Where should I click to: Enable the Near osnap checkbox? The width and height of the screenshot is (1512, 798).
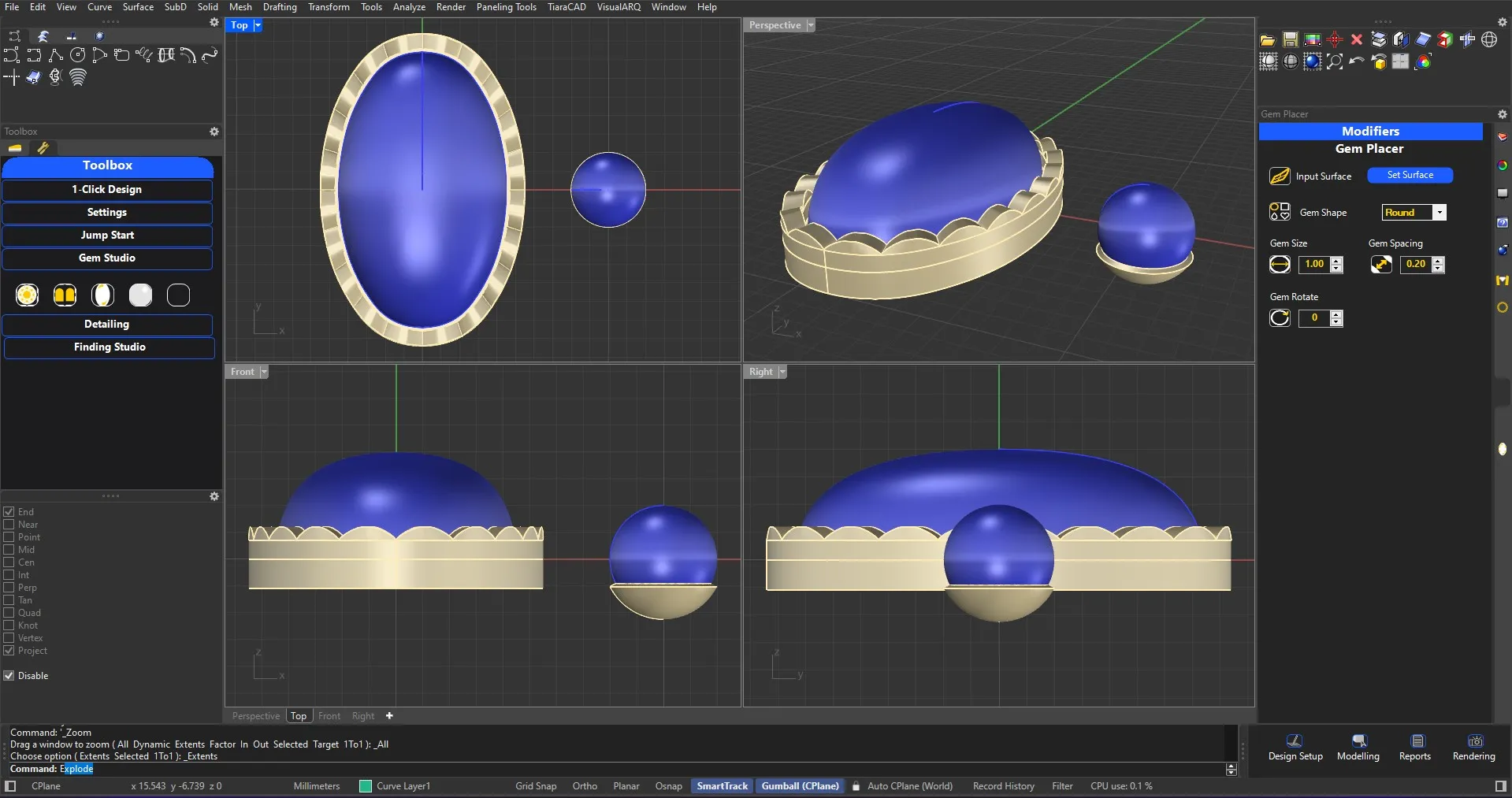point(9,525)
